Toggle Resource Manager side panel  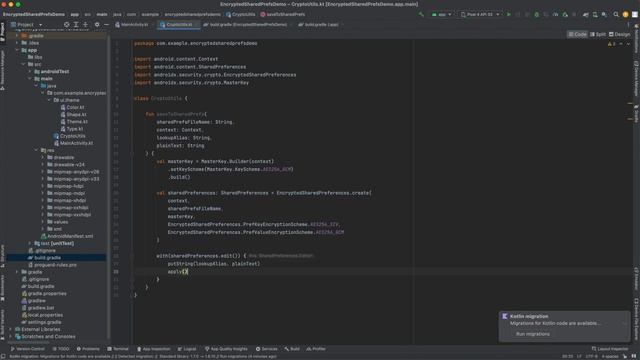coord(2,69)
